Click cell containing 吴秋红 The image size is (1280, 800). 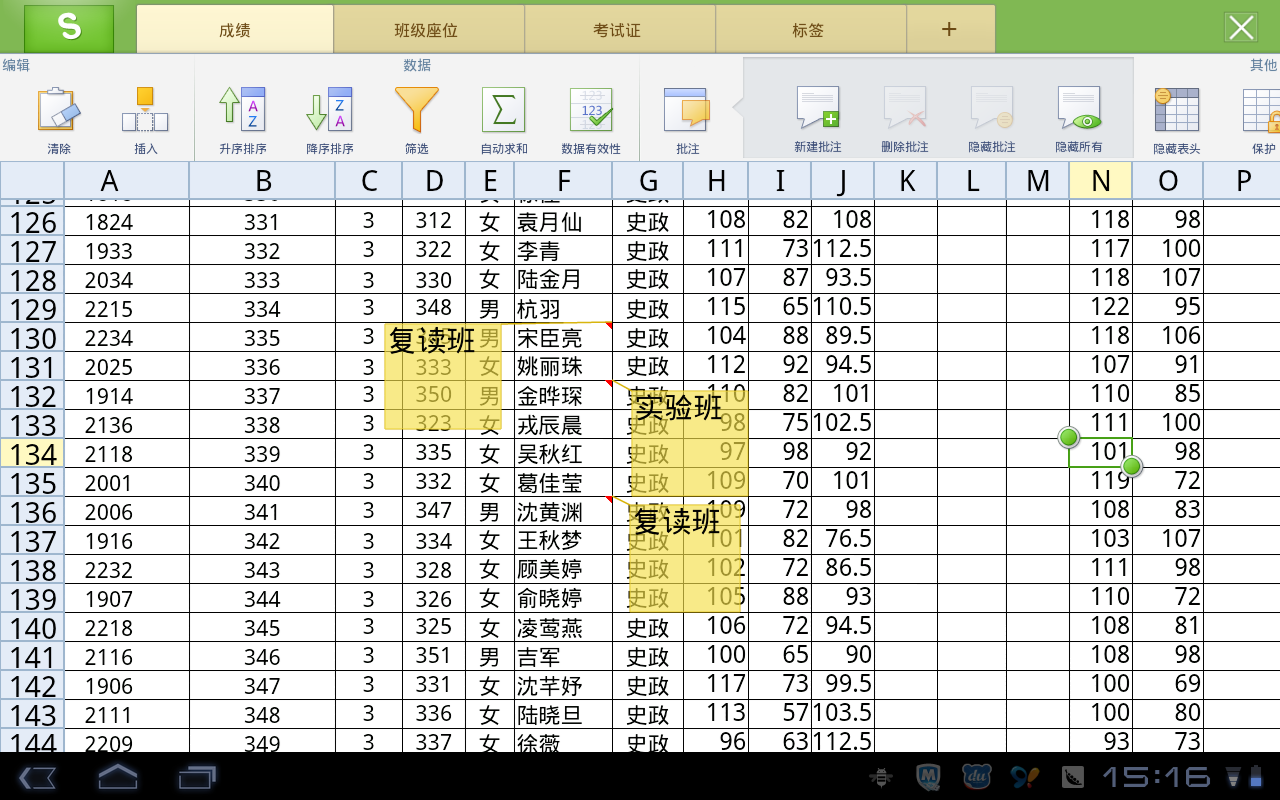[563, 453]
